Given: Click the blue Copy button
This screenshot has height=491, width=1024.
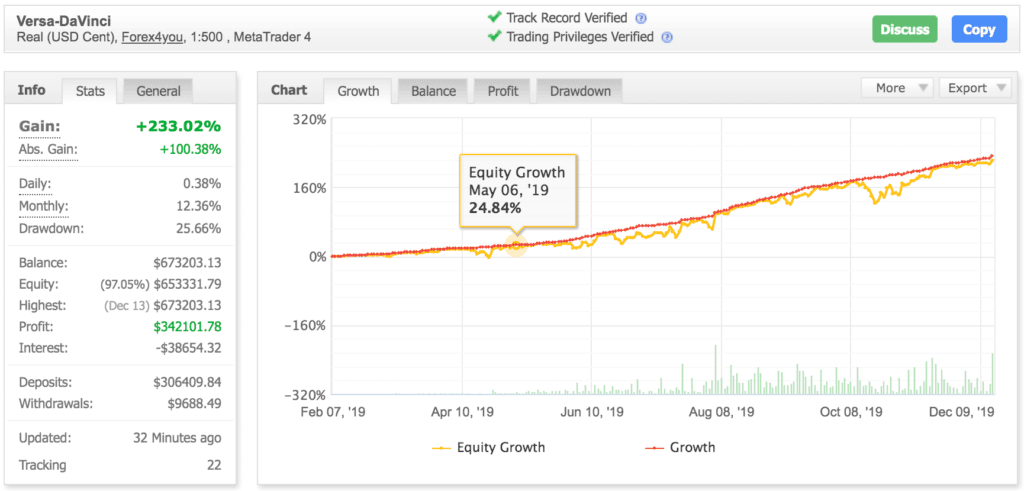Looking at the screenshot, I should (x=978, y=29).
